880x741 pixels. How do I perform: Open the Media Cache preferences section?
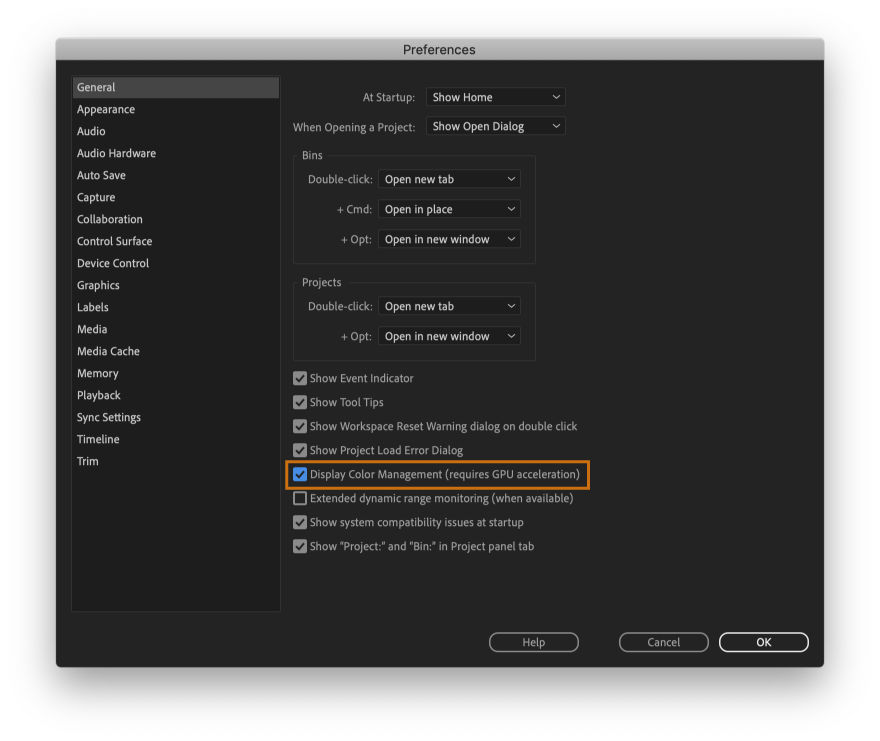[108, 351]
